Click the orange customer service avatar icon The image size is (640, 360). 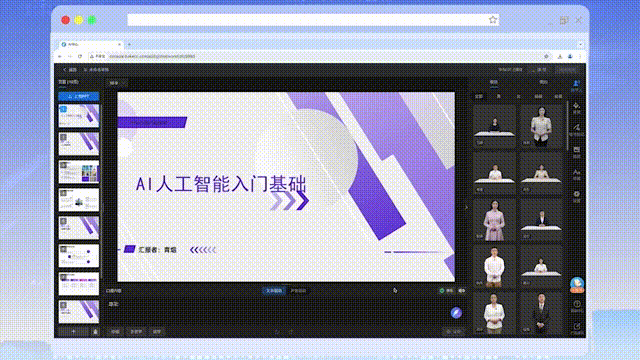coord(577,284)
